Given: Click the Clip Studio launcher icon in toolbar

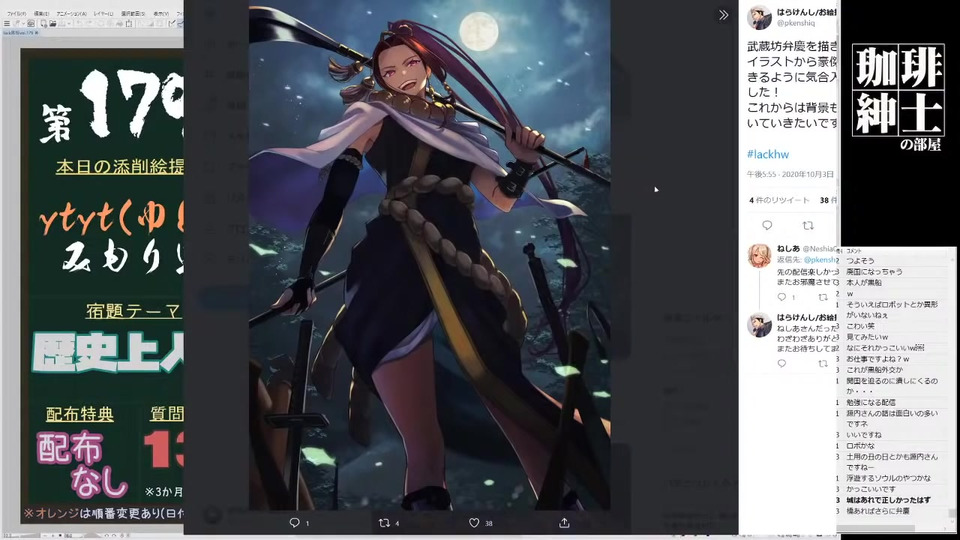Looking at the screenshot, I should pyautogui.click(x=31, y=23).
